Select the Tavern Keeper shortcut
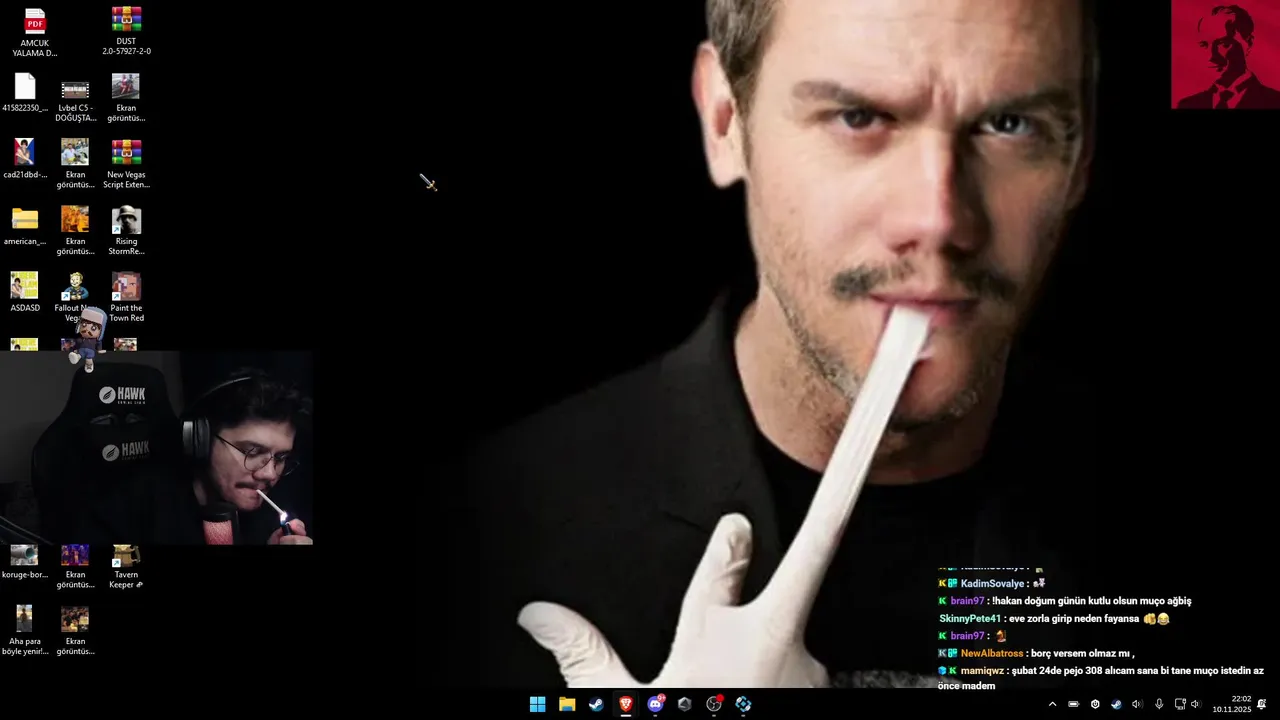Viewport: 1280px width, 720px height. coord(126,566)
